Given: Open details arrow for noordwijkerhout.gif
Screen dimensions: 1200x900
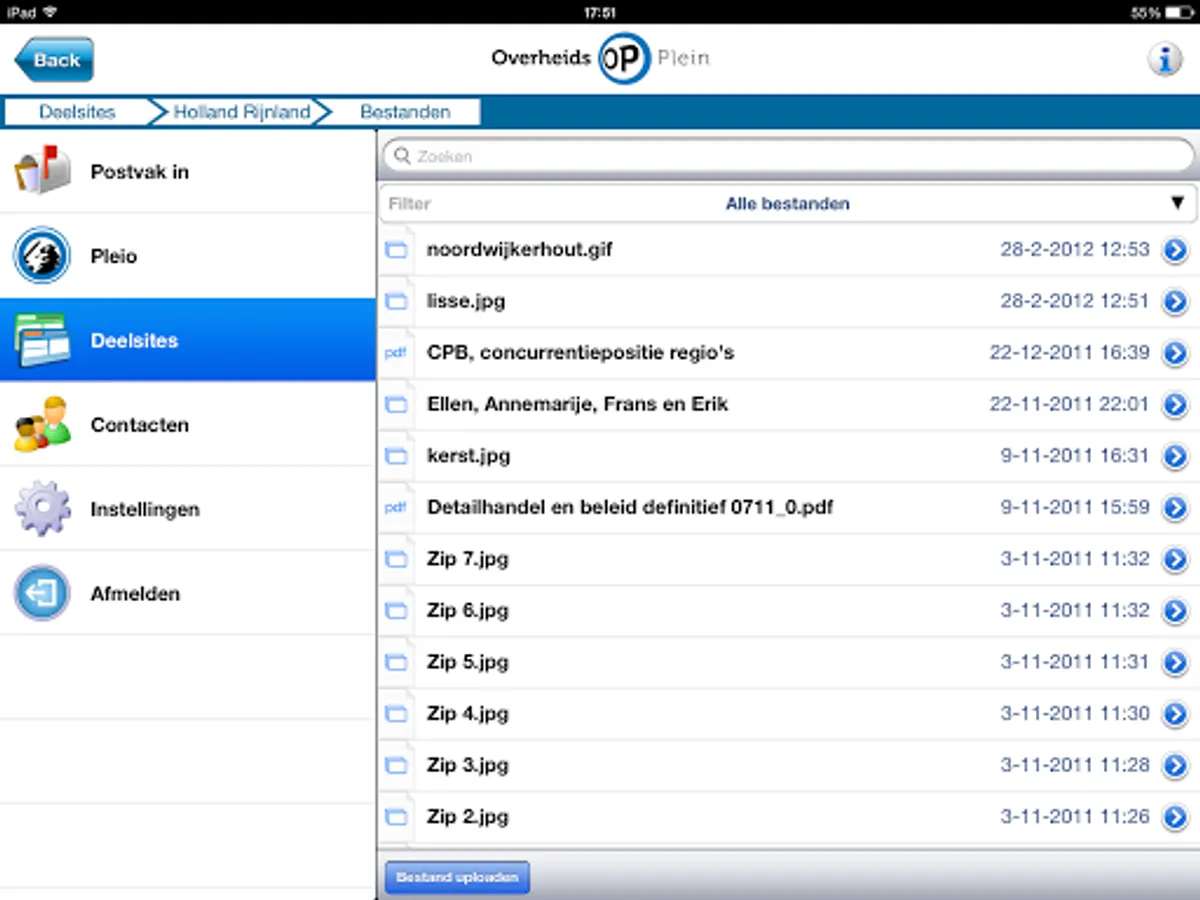Looking at the screenshot, I should (1174, 251).
